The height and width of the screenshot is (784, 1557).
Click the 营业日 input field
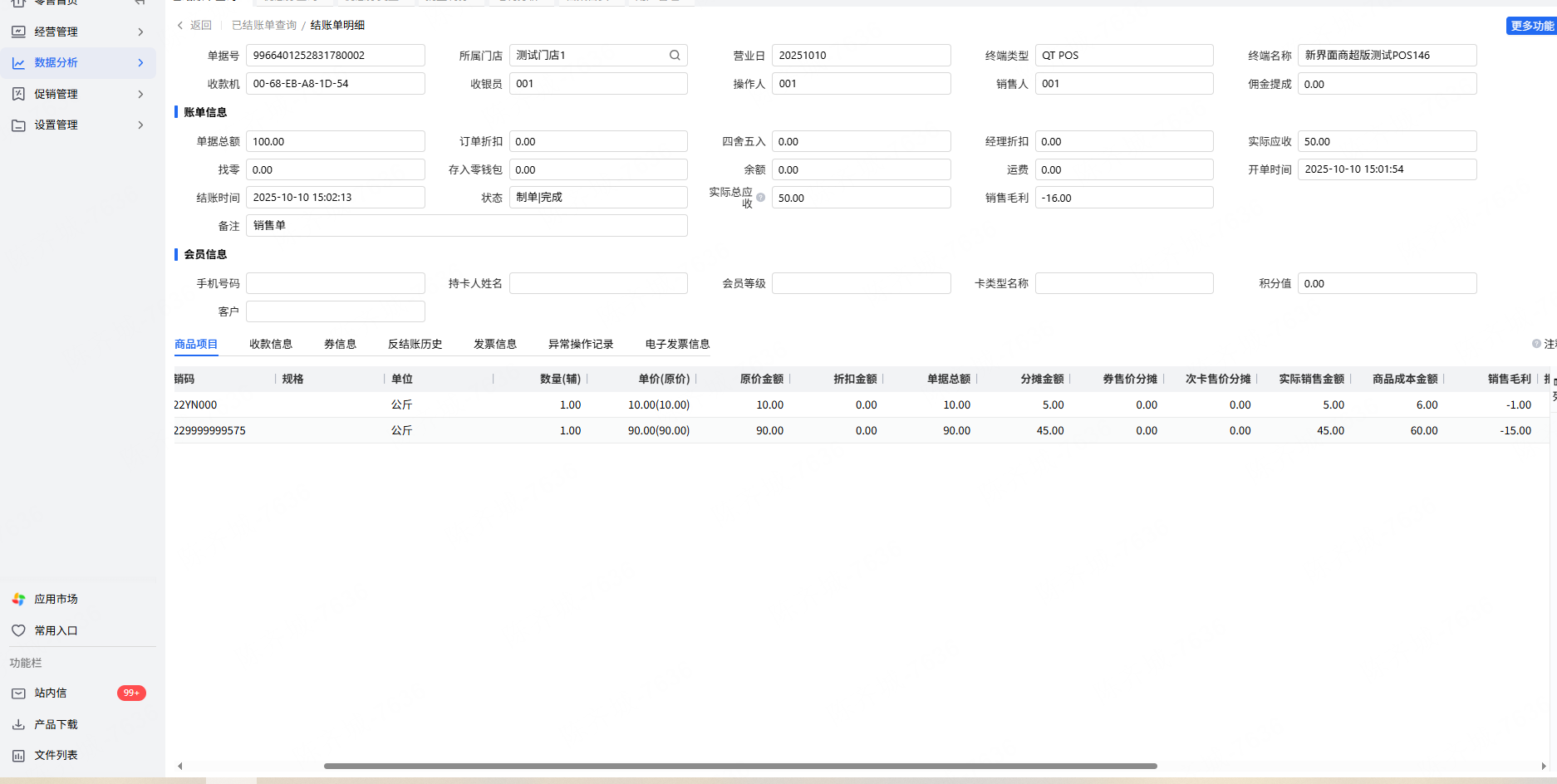pos(862,56)
